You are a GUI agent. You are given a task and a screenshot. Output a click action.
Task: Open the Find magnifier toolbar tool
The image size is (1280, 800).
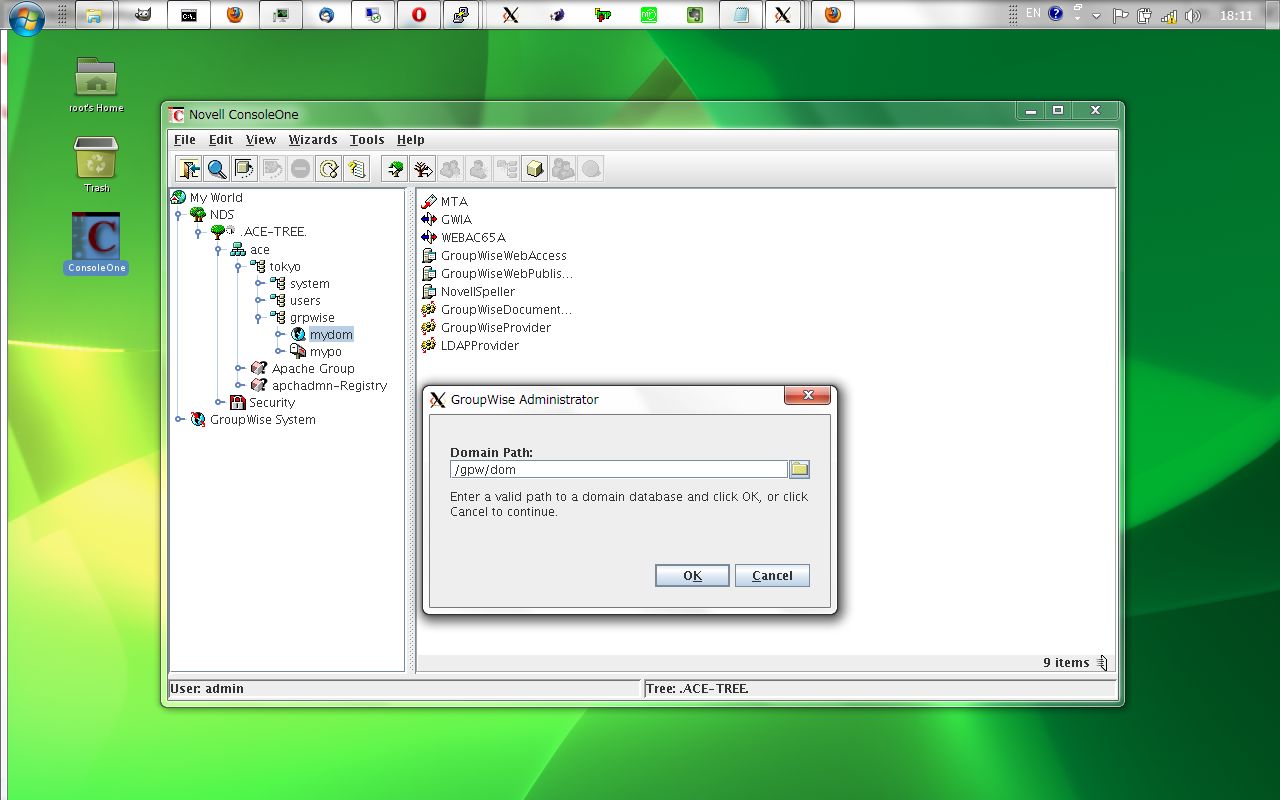[x=216, y=169]
